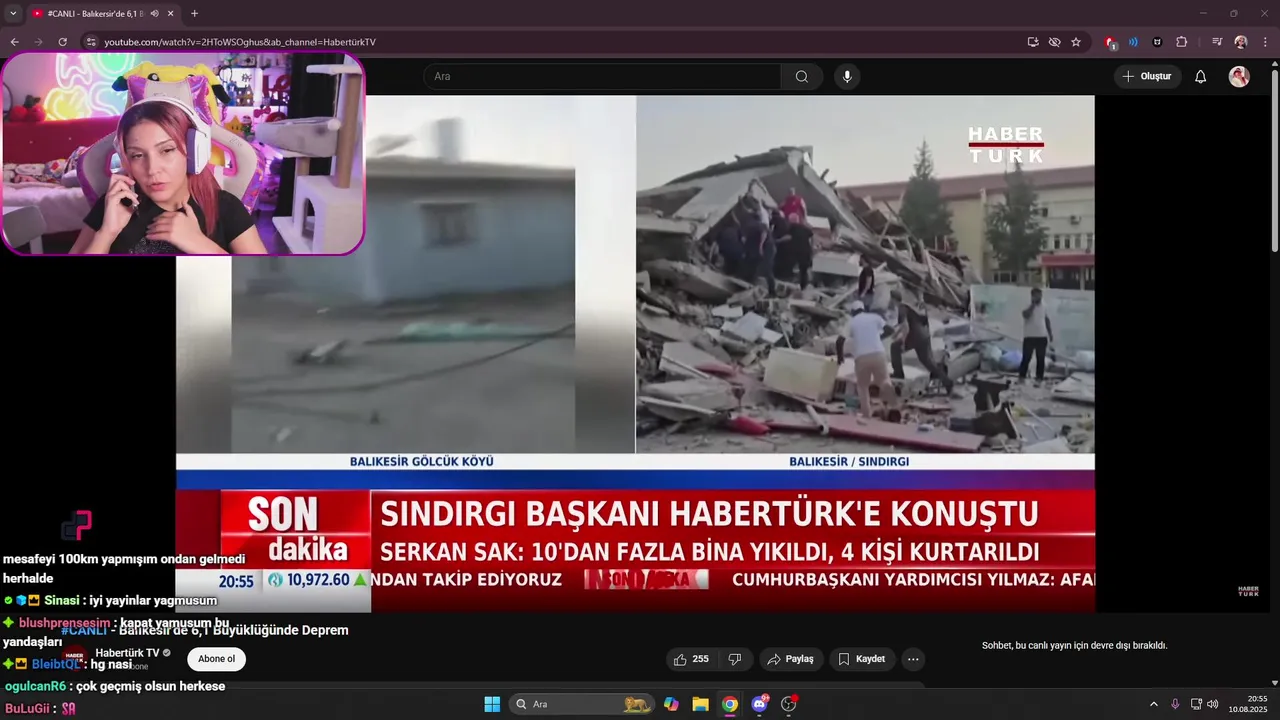Search by voice with the microphone icon
Viewport: 1280px width, 720px height.
coord(847,76)
